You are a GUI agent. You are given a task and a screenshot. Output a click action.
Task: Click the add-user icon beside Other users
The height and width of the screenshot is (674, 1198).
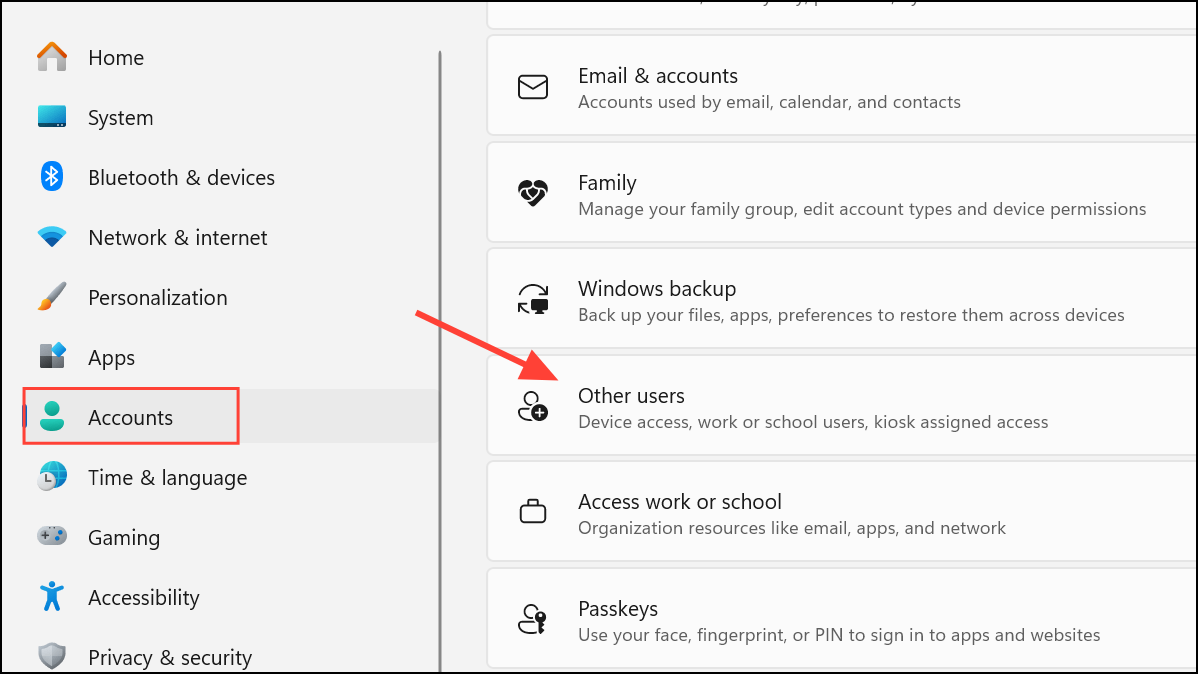tap(533, 407)
